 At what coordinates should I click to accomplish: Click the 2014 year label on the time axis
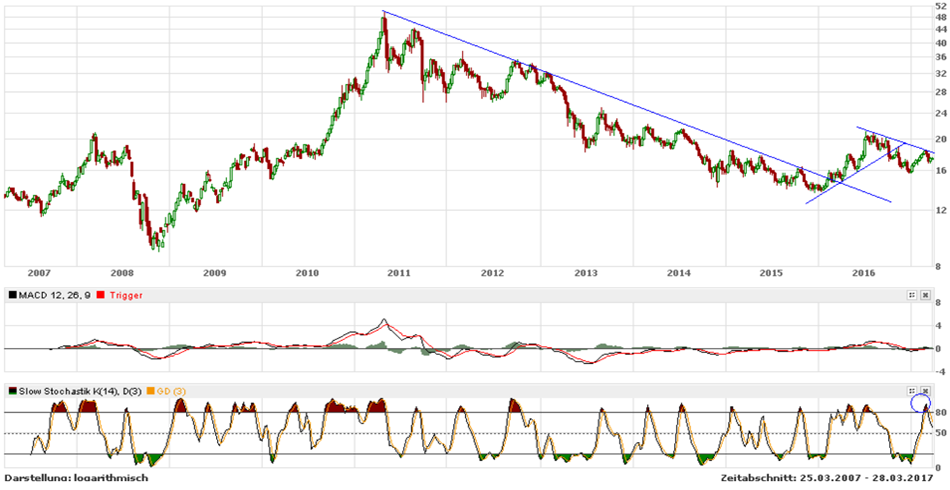pos(678,271)
